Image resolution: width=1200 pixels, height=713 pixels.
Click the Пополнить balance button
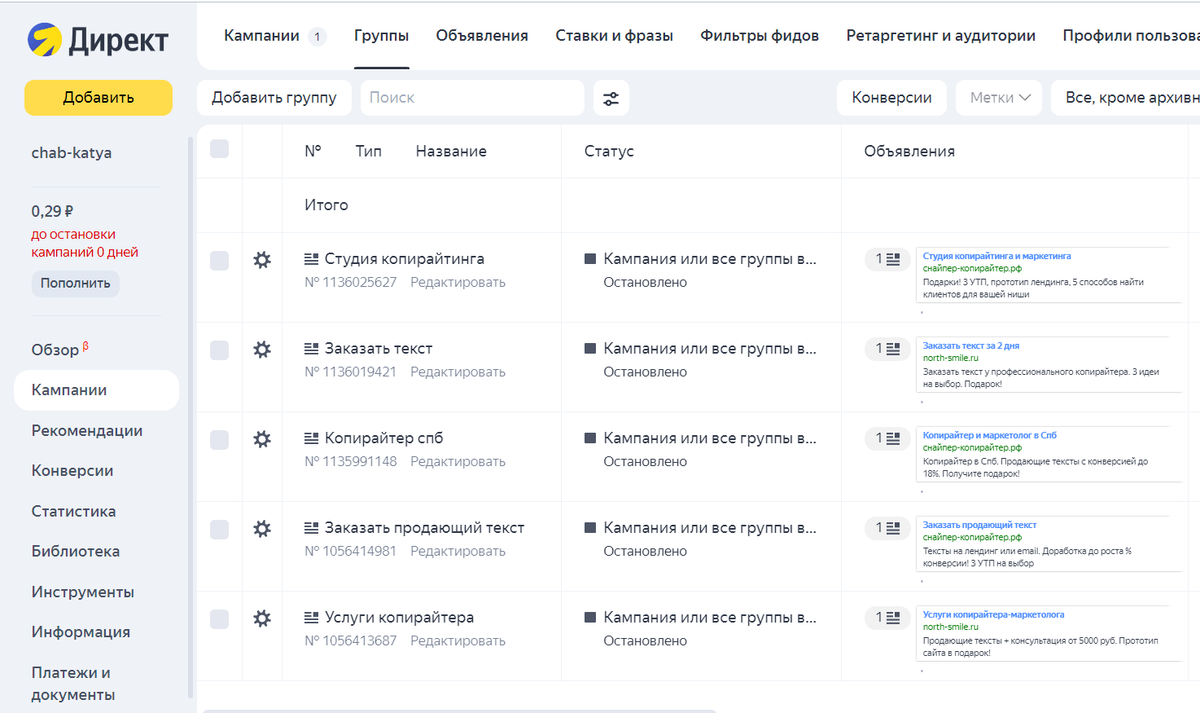click(75, 283)
